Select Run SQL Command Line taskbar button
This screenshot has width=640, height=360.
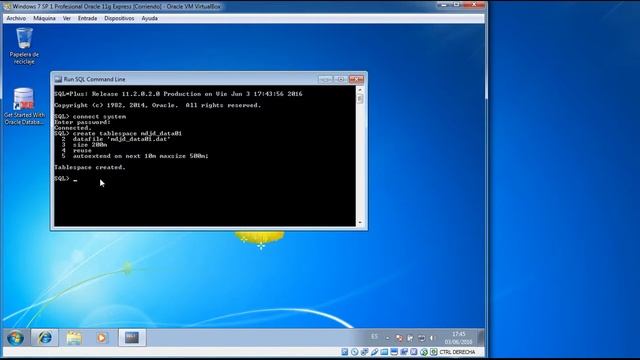click(x=132, y=338)
